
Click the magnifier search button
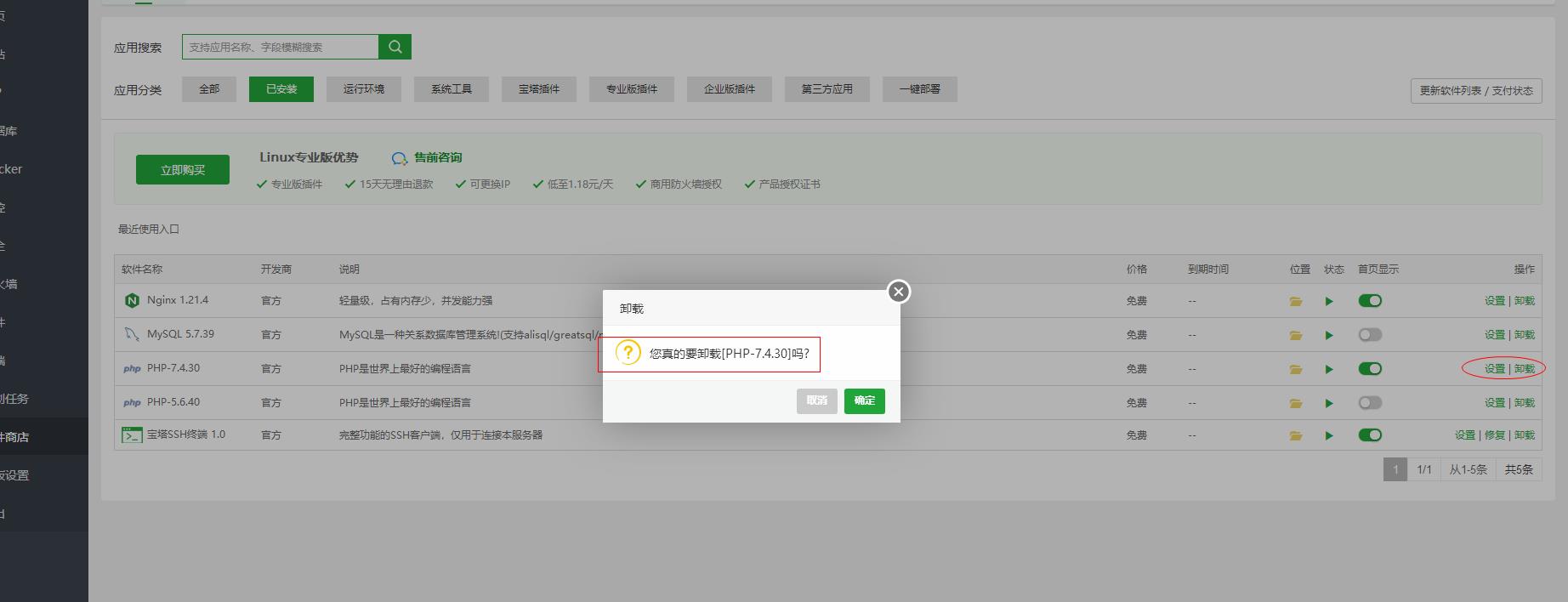[x=395, y=47]
